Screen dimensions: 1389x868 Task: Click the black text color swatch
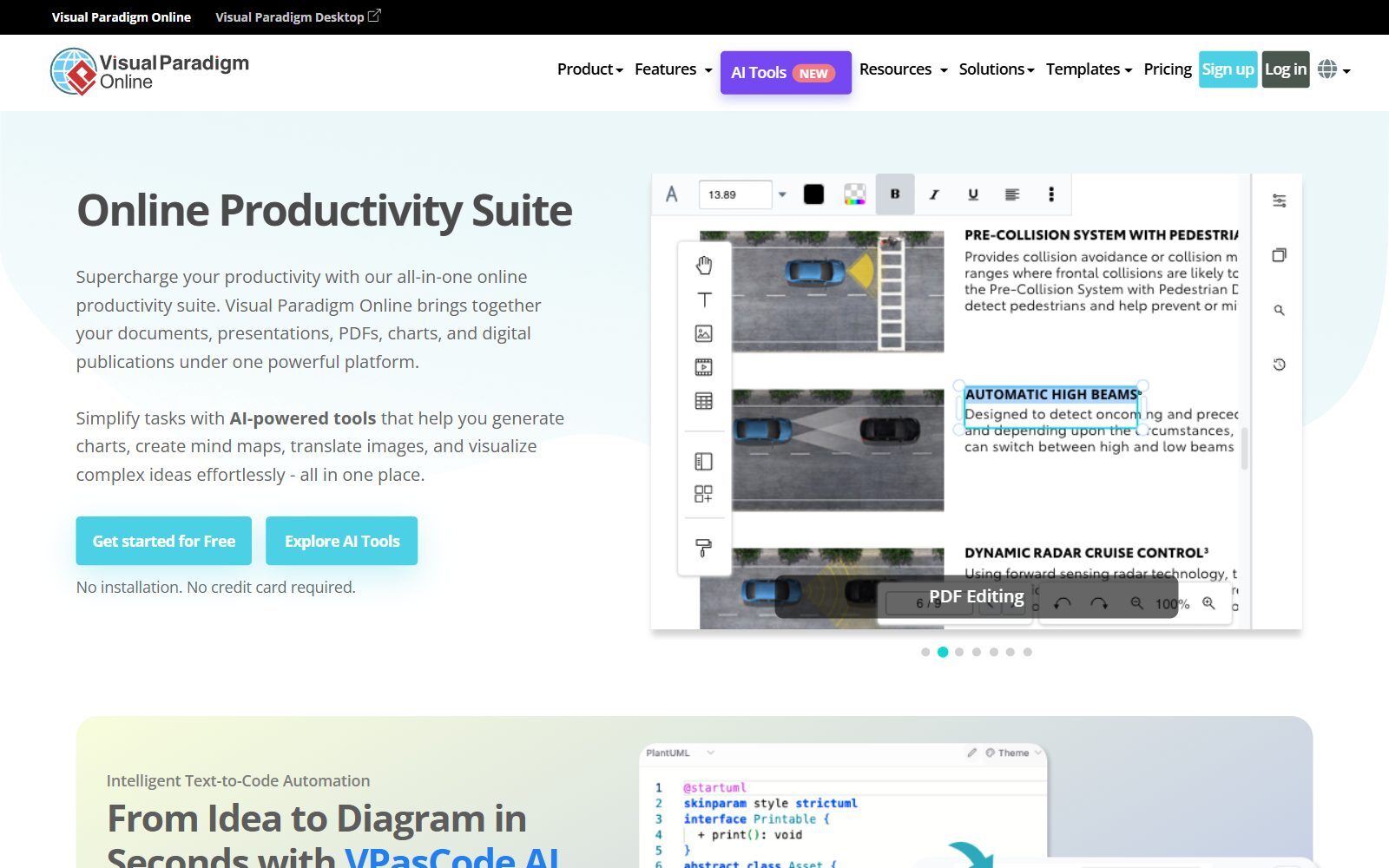coord(813,194)
